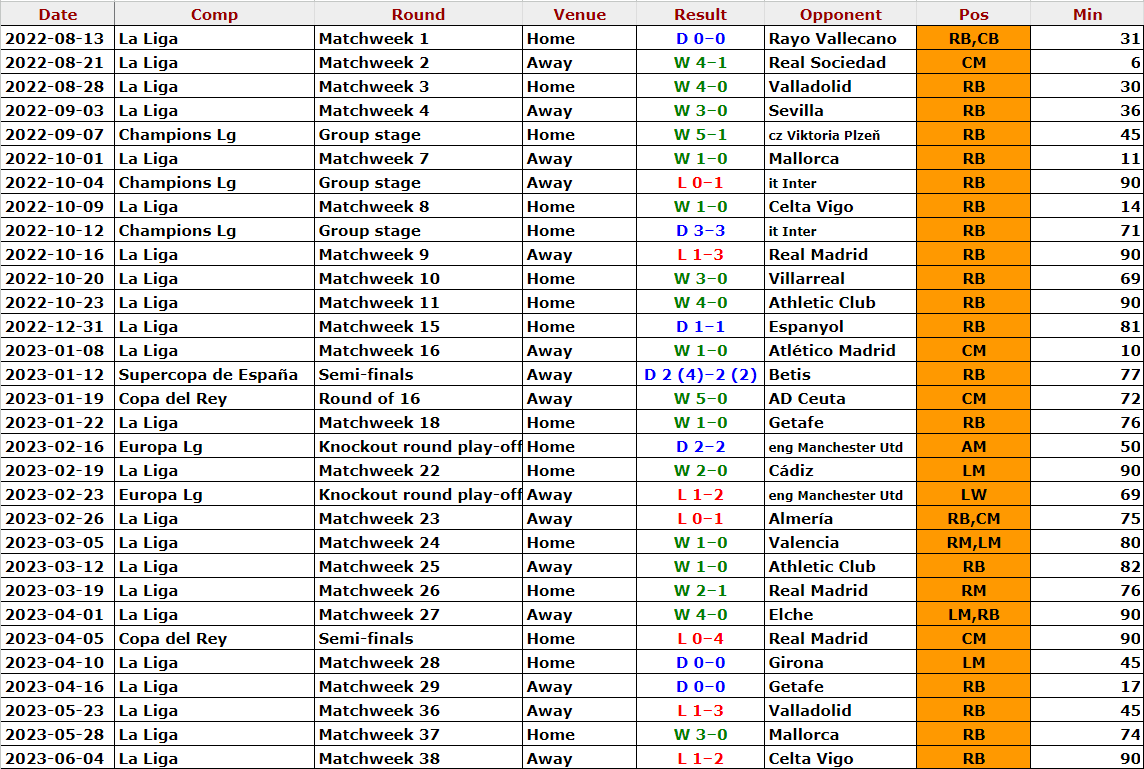Select opponent Betis

pos(840,374)
